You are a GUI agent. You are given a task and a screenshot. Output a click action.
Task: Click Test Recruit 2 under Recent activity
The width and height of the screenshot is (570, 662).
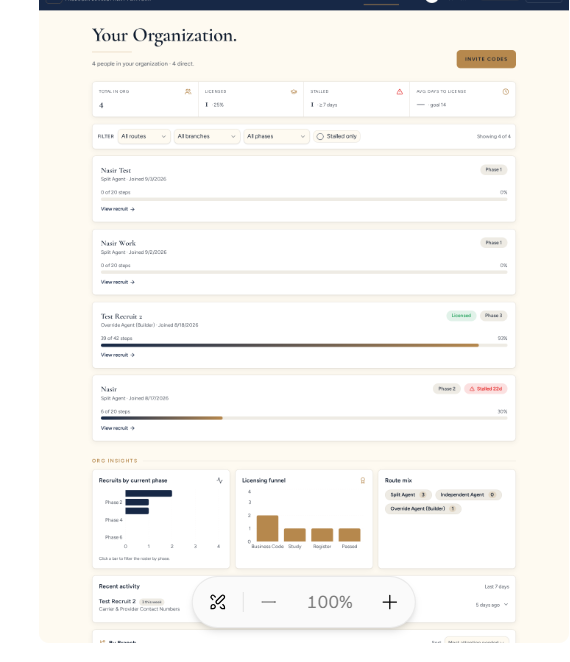(x=117, y=601)
